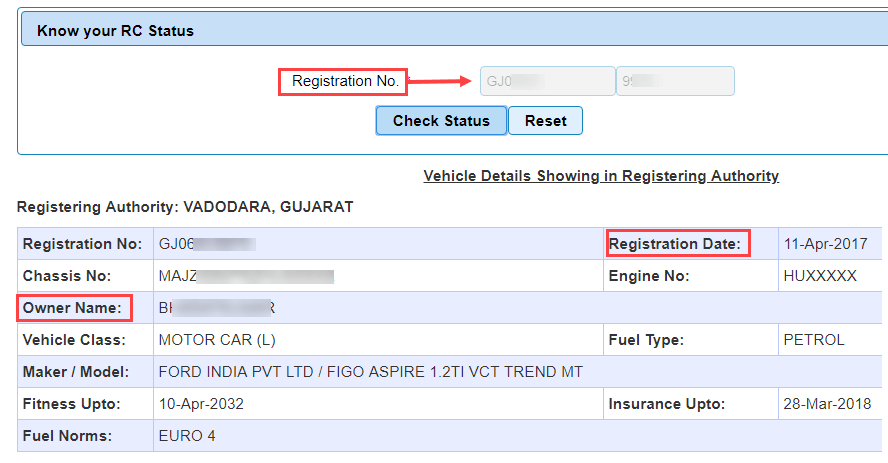Click the Registration No: table label
Screen dimensions: 888x463
click(x=82, y=244)
